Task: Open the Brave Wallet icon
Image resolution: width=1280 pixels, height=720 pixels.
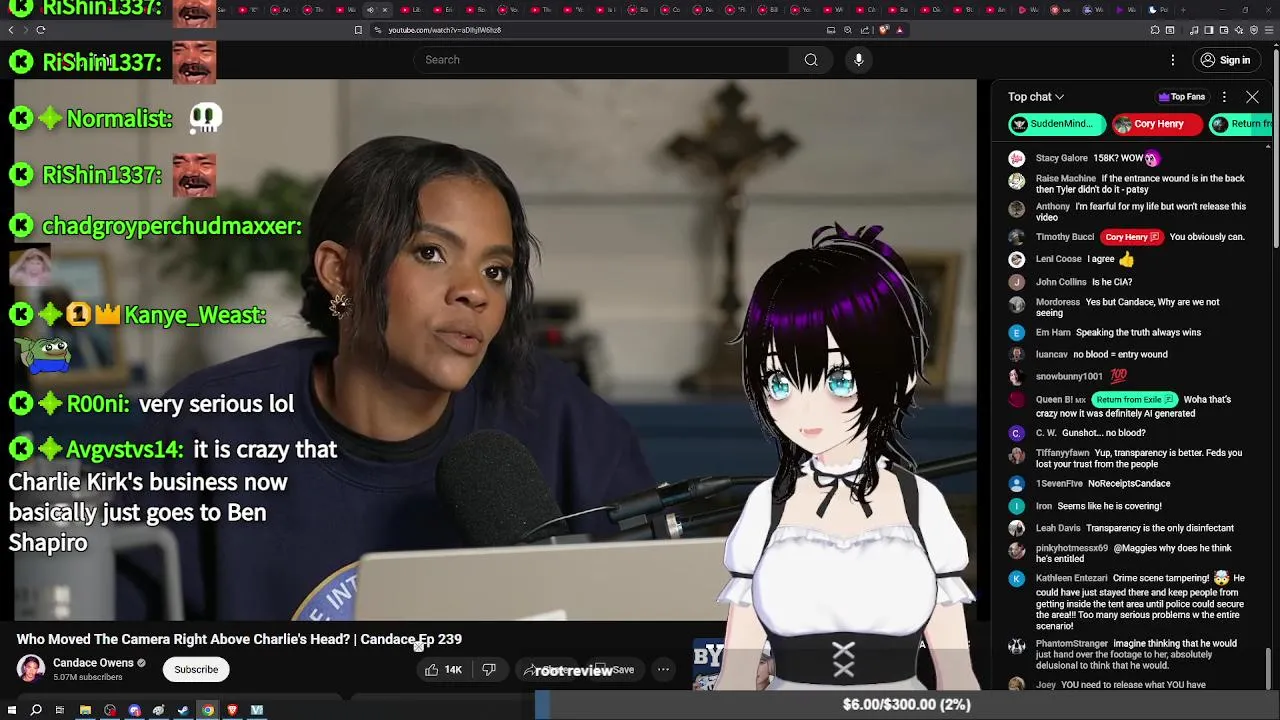Action: (x=1223, y=30)
